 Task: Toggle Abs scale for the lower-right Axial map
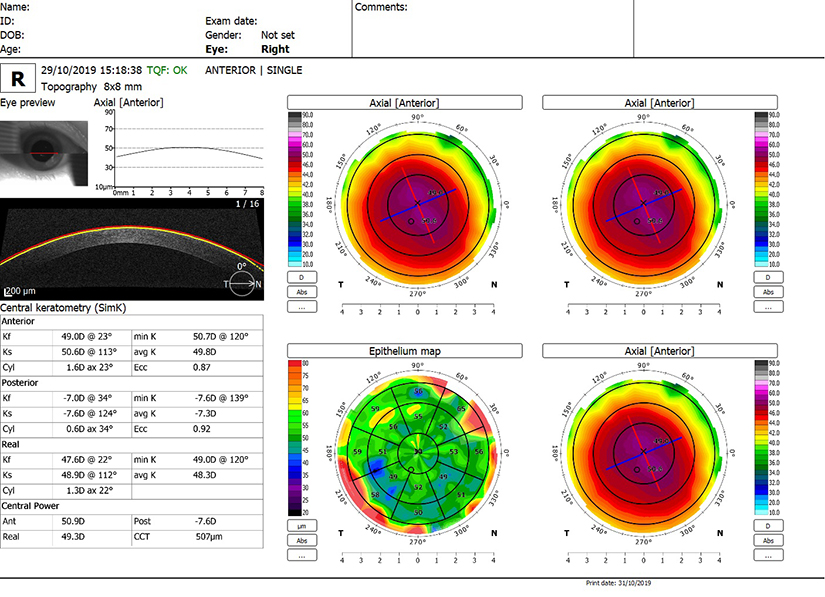click(768, 541)
